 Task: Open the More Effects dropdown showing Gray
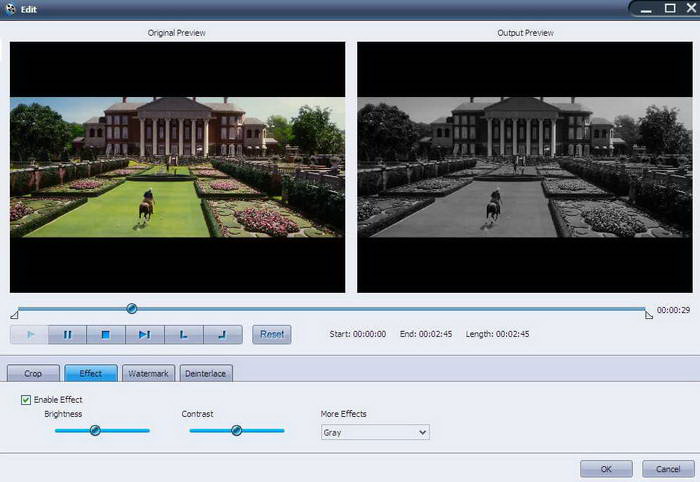point(375,432)
